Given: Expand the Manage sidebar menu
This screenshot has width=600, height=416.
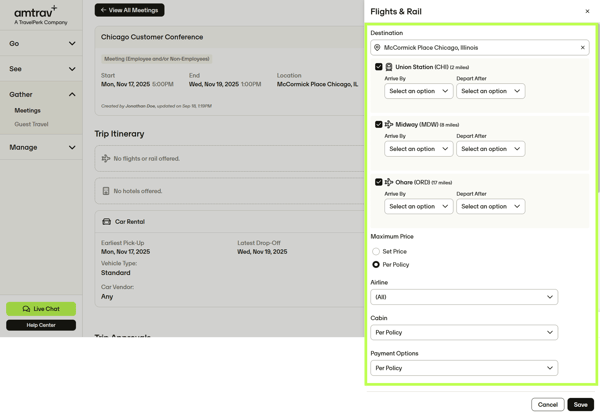Looking at the screenshot, I should click(42, 147).
